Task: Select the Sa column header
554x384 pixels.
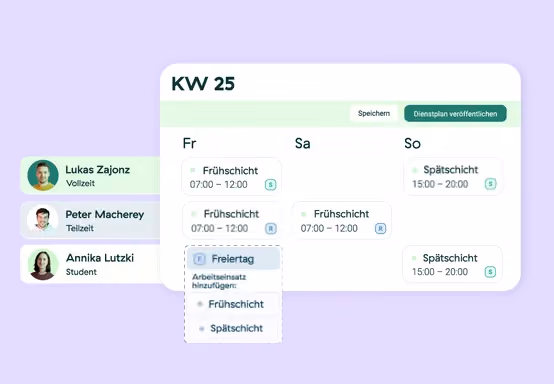Action: tap(303, 143)
